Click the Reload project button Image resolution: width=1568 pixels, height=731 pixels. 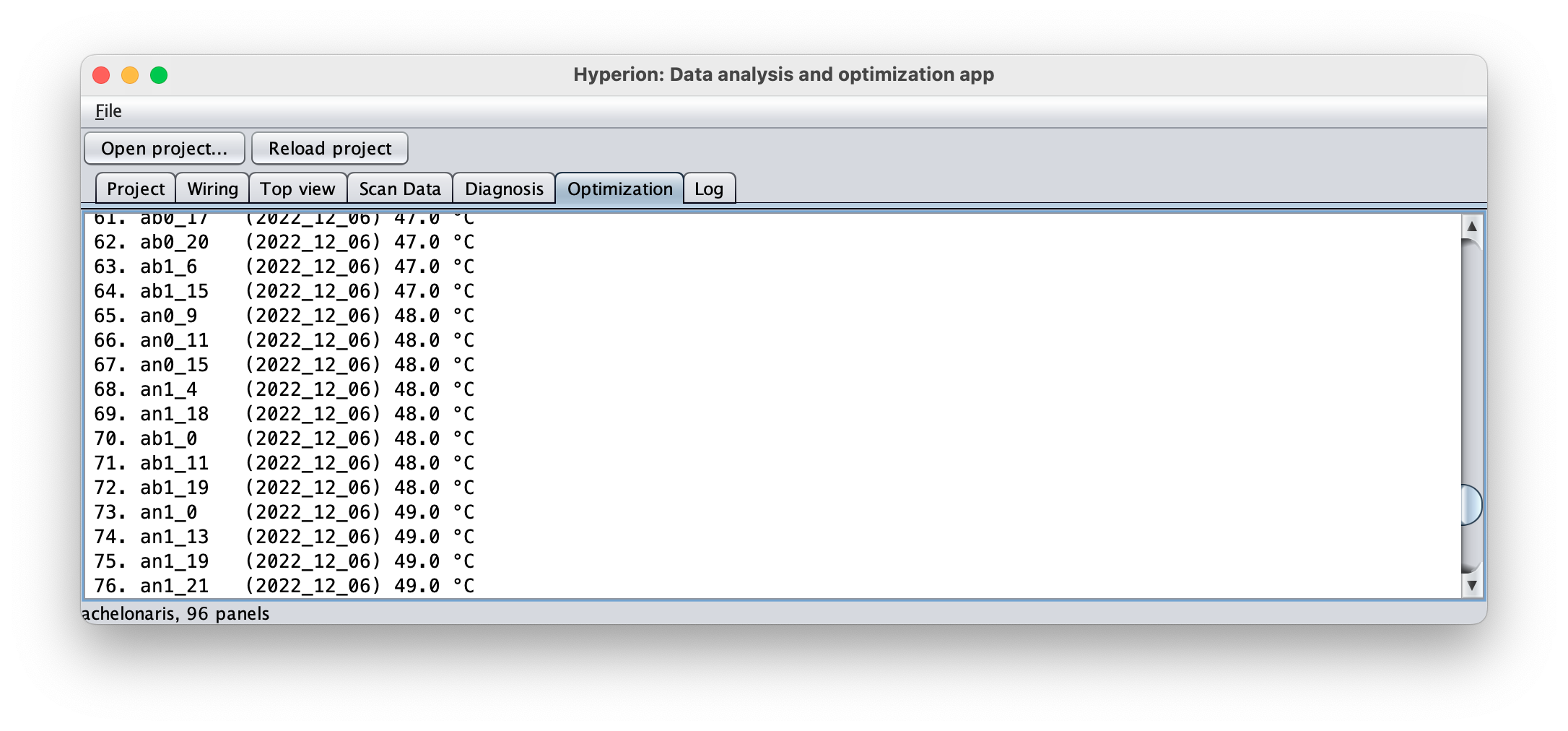coord(330,149)
